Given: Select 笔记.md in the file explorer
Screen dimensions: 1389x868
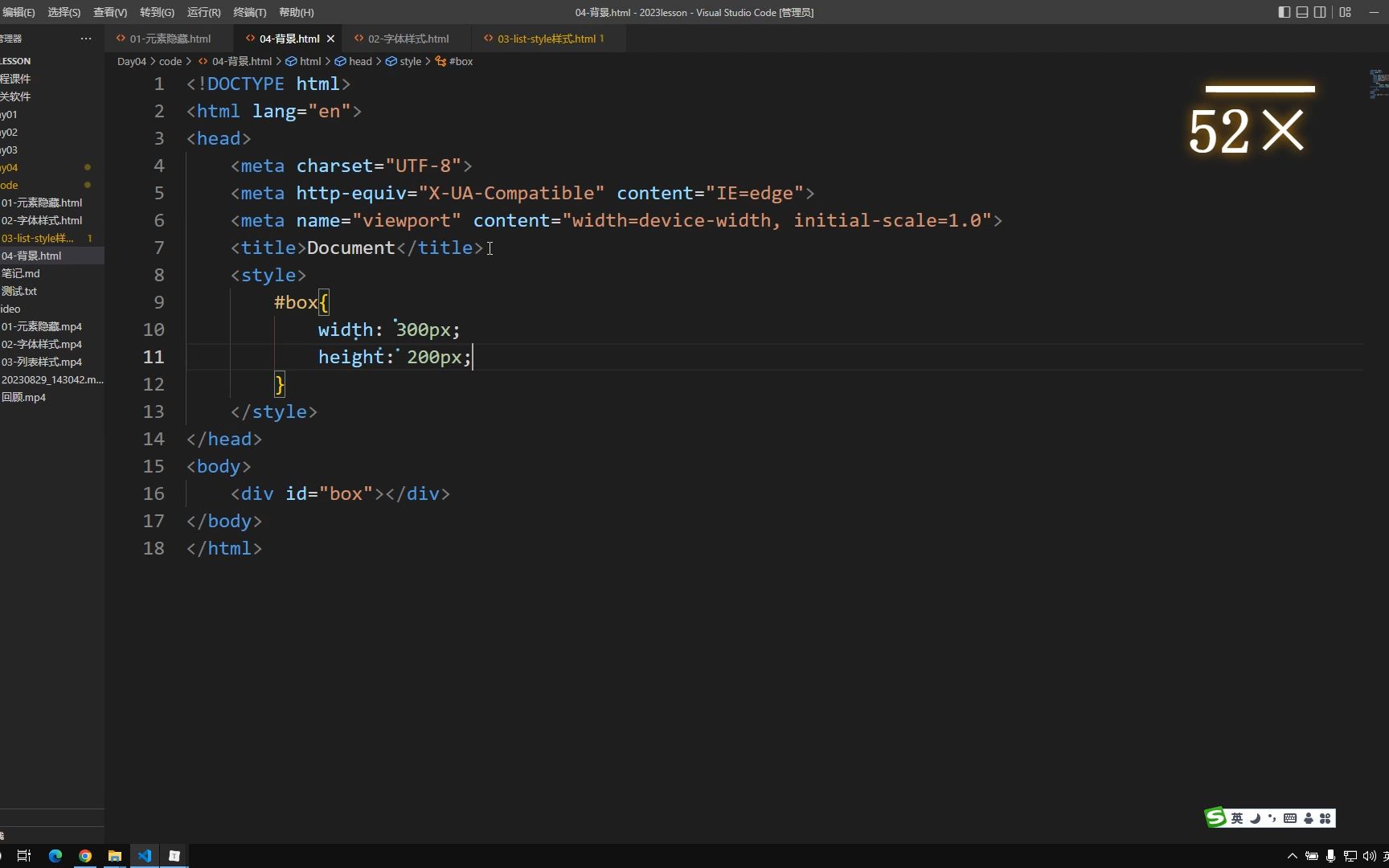Looking at the screenshot, I should click(23, 273).
